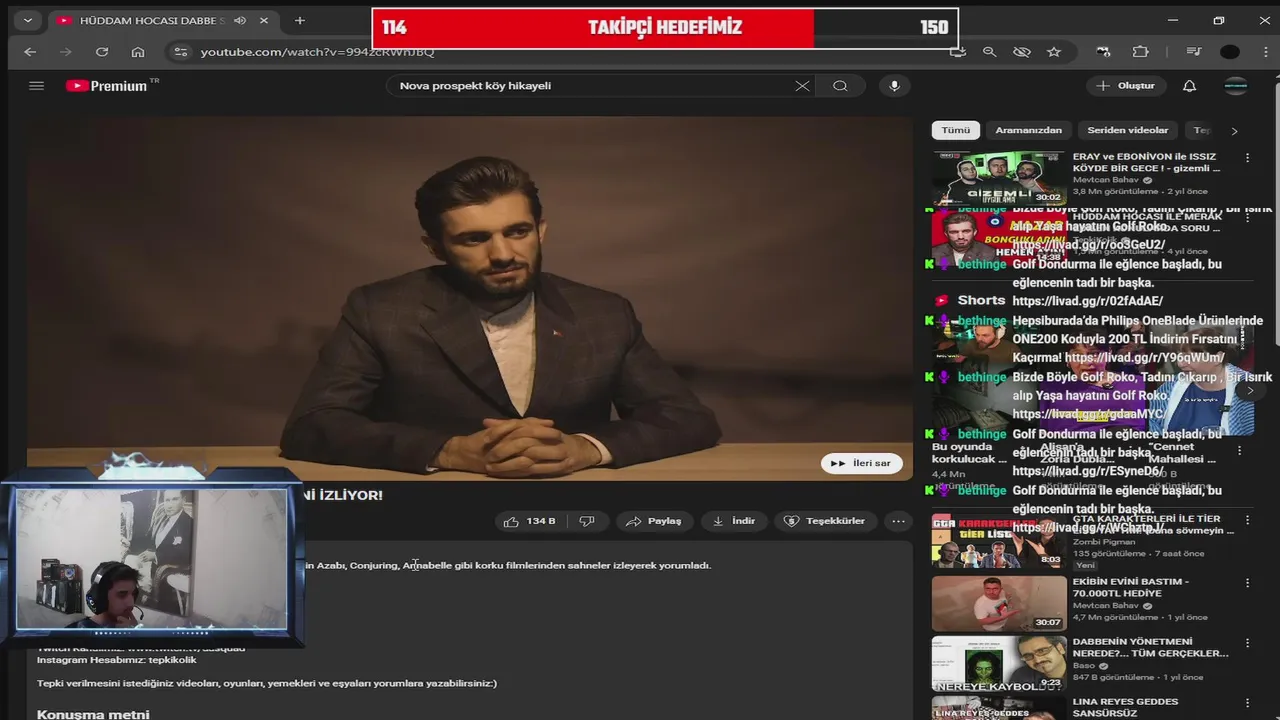Open the YouTube account avatar menu
The image size is (1280, 720).
click(x=1236, y=86)
